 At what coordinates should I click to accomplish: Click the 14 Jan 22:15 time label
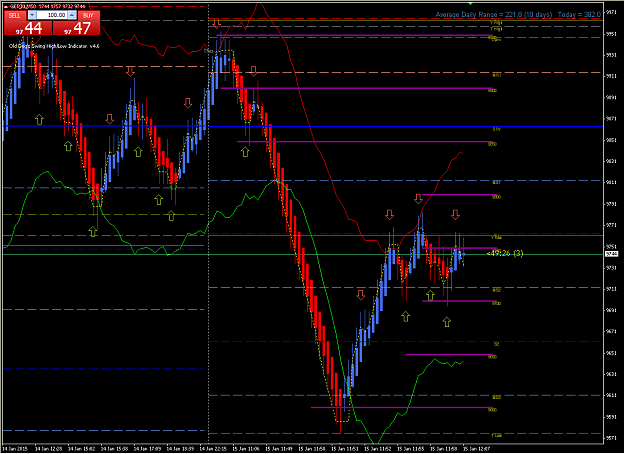(213, 449)
